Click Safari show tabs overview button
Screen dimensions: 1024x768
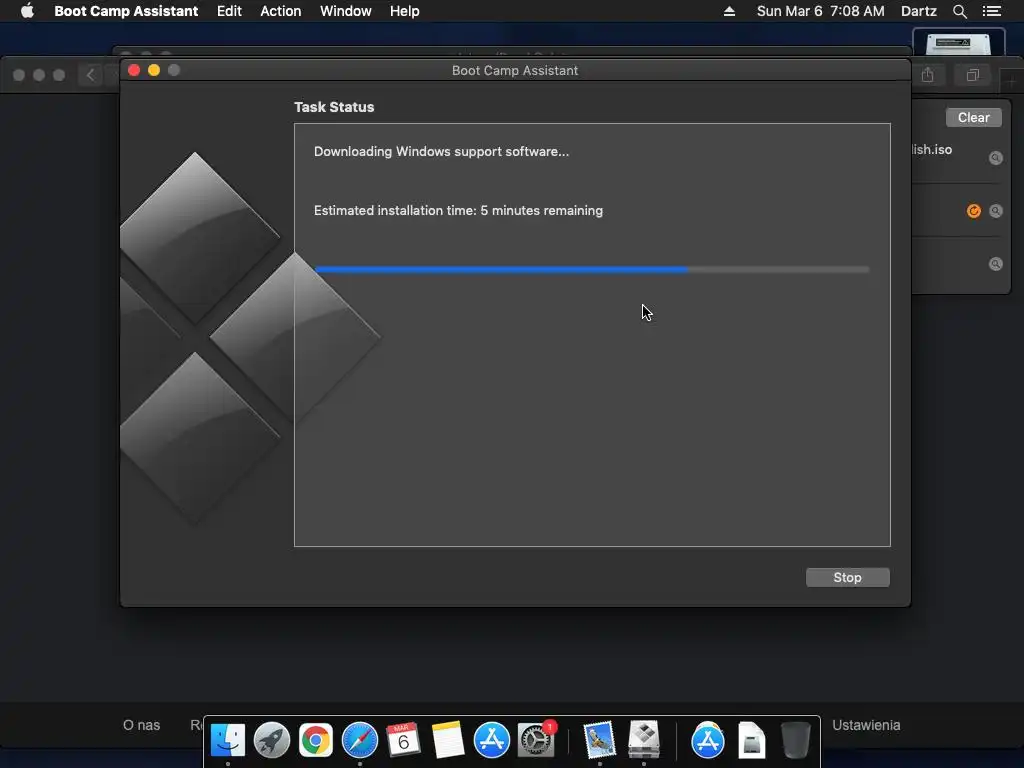click(x=972, y=75)
